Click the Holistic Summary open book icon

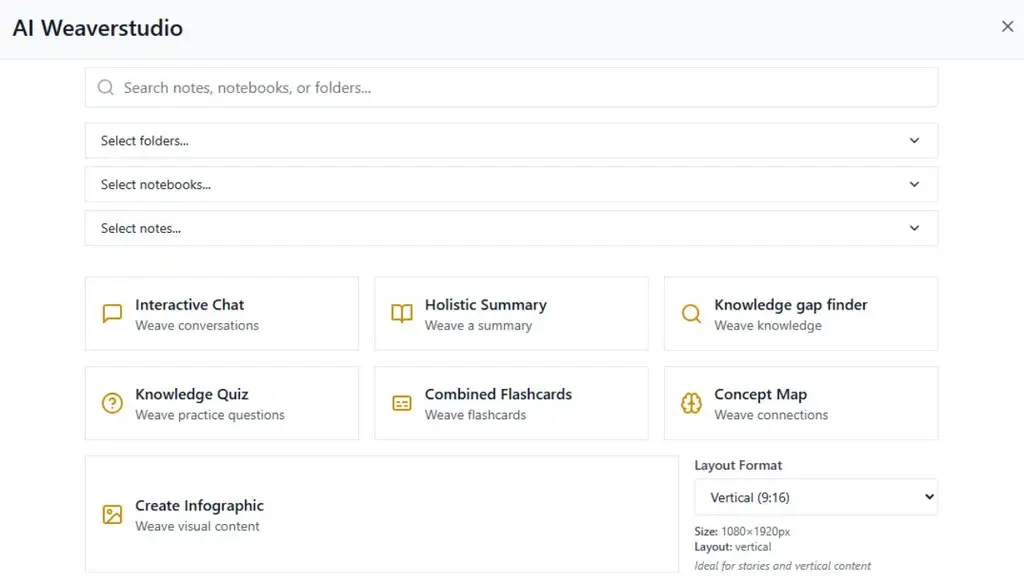coord(402,313)
